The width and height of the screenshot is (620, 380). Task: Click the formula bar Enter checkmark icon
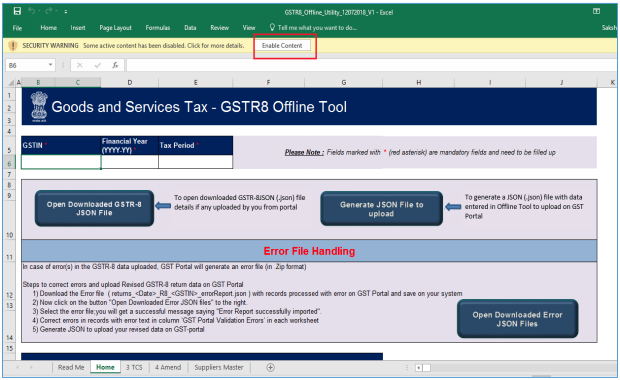point(97,65)
